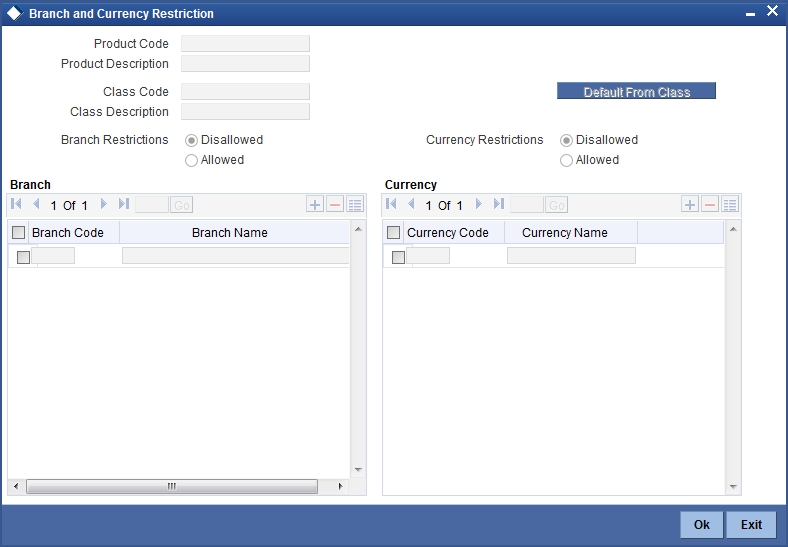Image resolution: width=788 pixels, height=547 pixels.
Task: Tick the select-all checkbox beside Branch Code
Action: click(19, 232)
